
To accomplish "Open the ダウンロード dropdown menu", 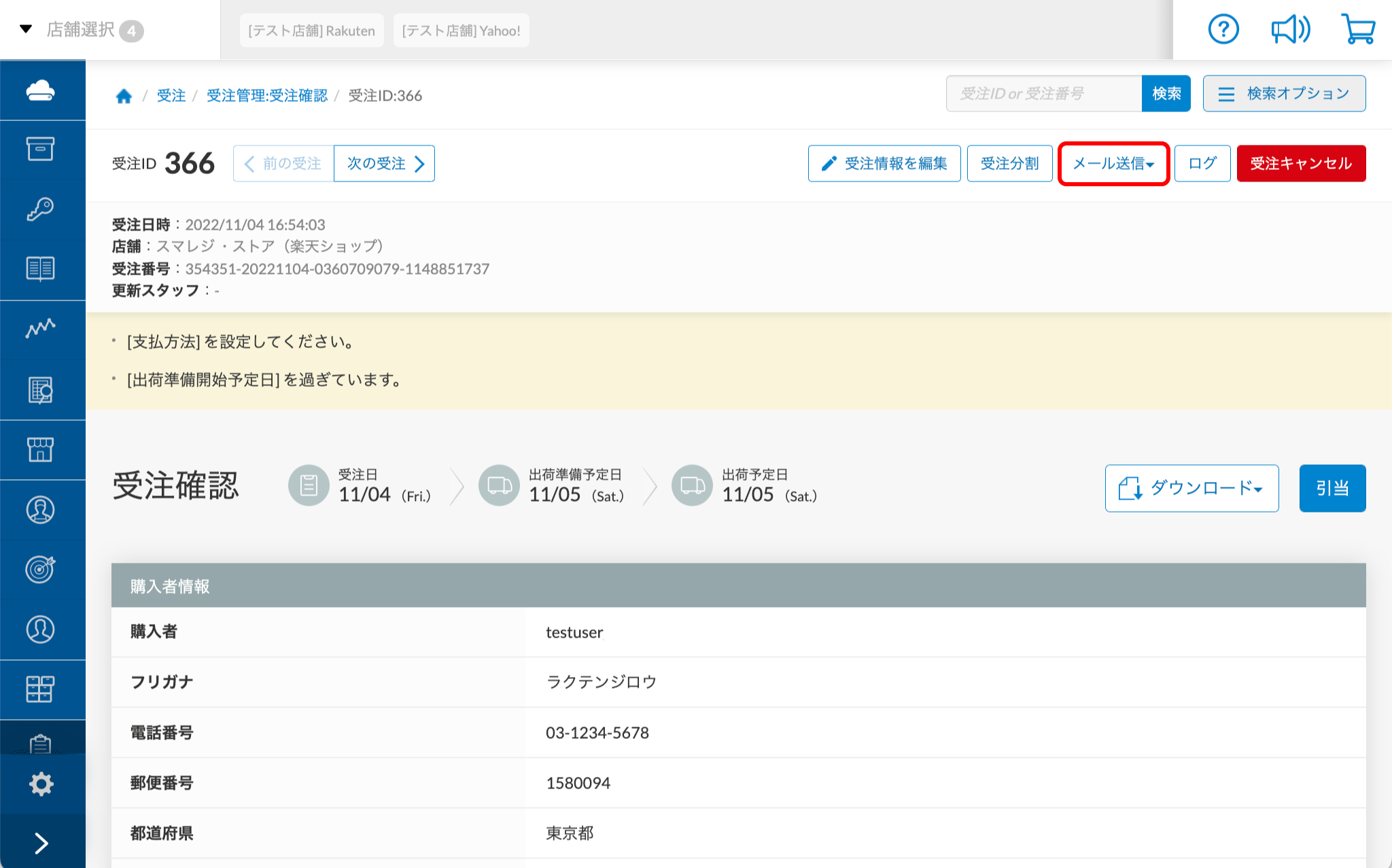I will click(x=1191, y=488).
